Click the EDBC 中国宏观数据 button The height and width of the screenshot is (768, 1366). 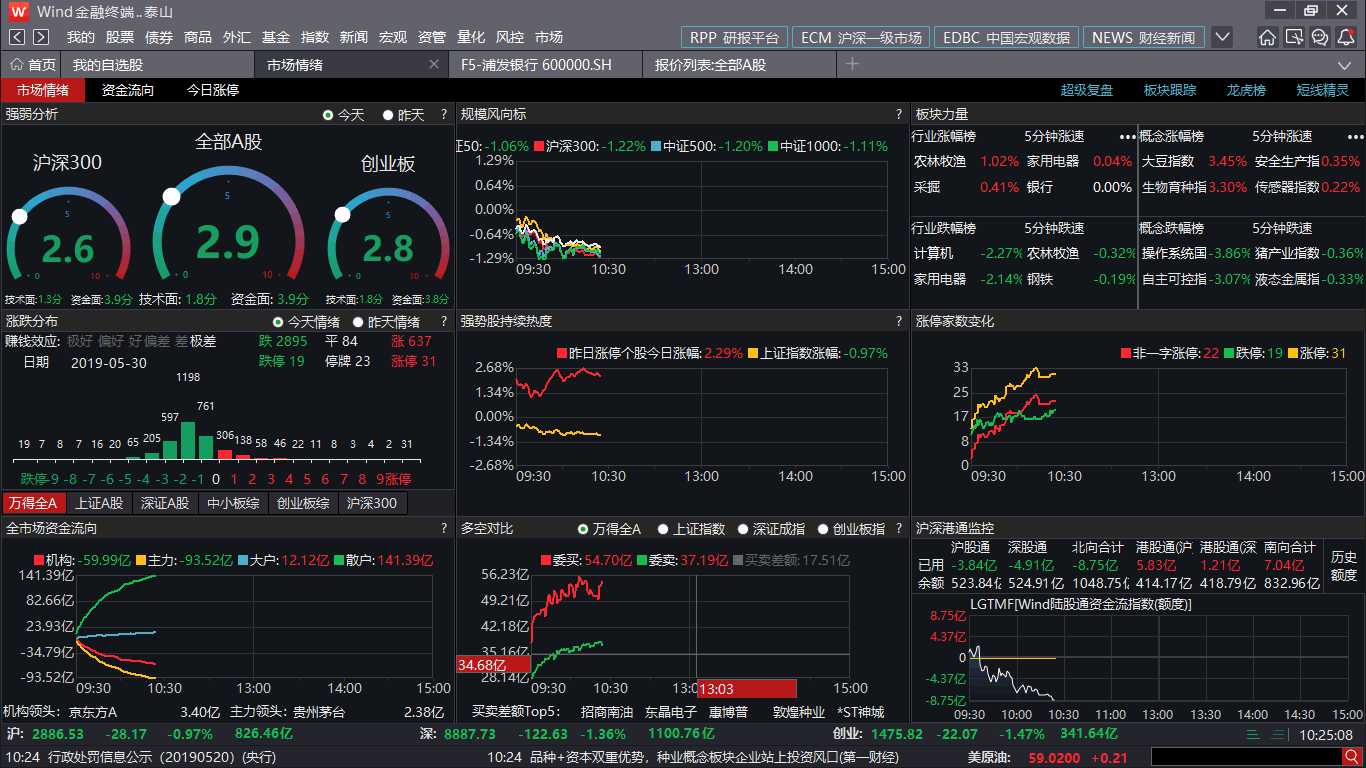[1006, 37]
